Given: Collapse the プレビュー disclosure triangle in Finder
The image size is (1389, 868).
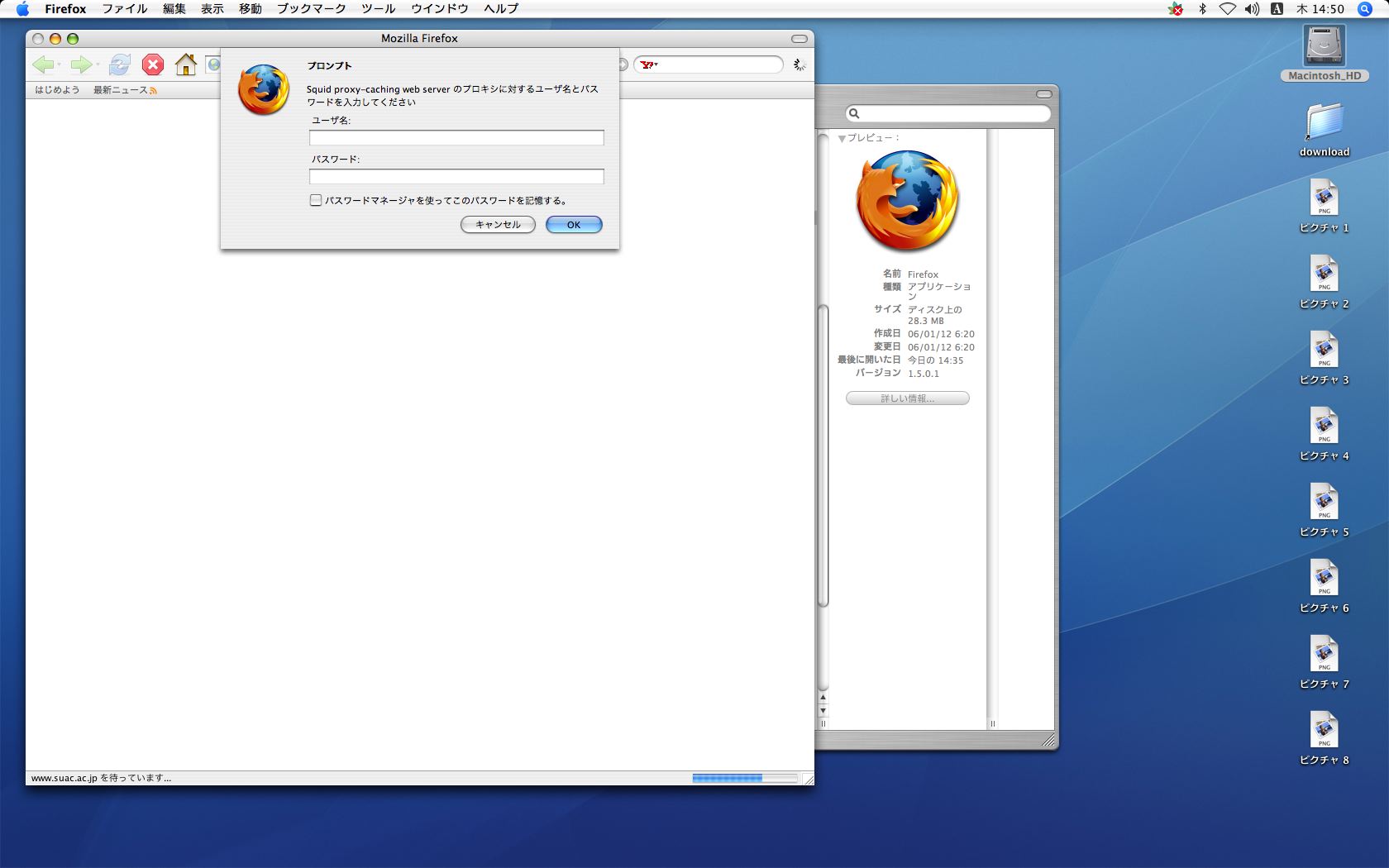Looking at the screenshot, I should [x=842, y=139].
